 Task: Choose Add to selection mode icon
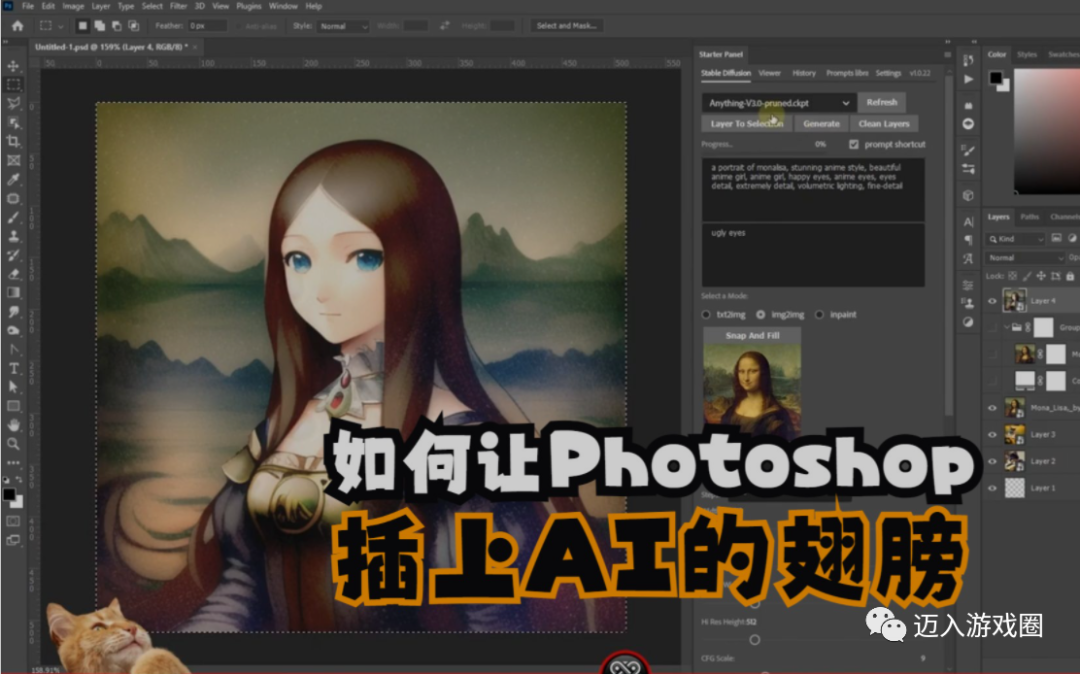(100, 25)
